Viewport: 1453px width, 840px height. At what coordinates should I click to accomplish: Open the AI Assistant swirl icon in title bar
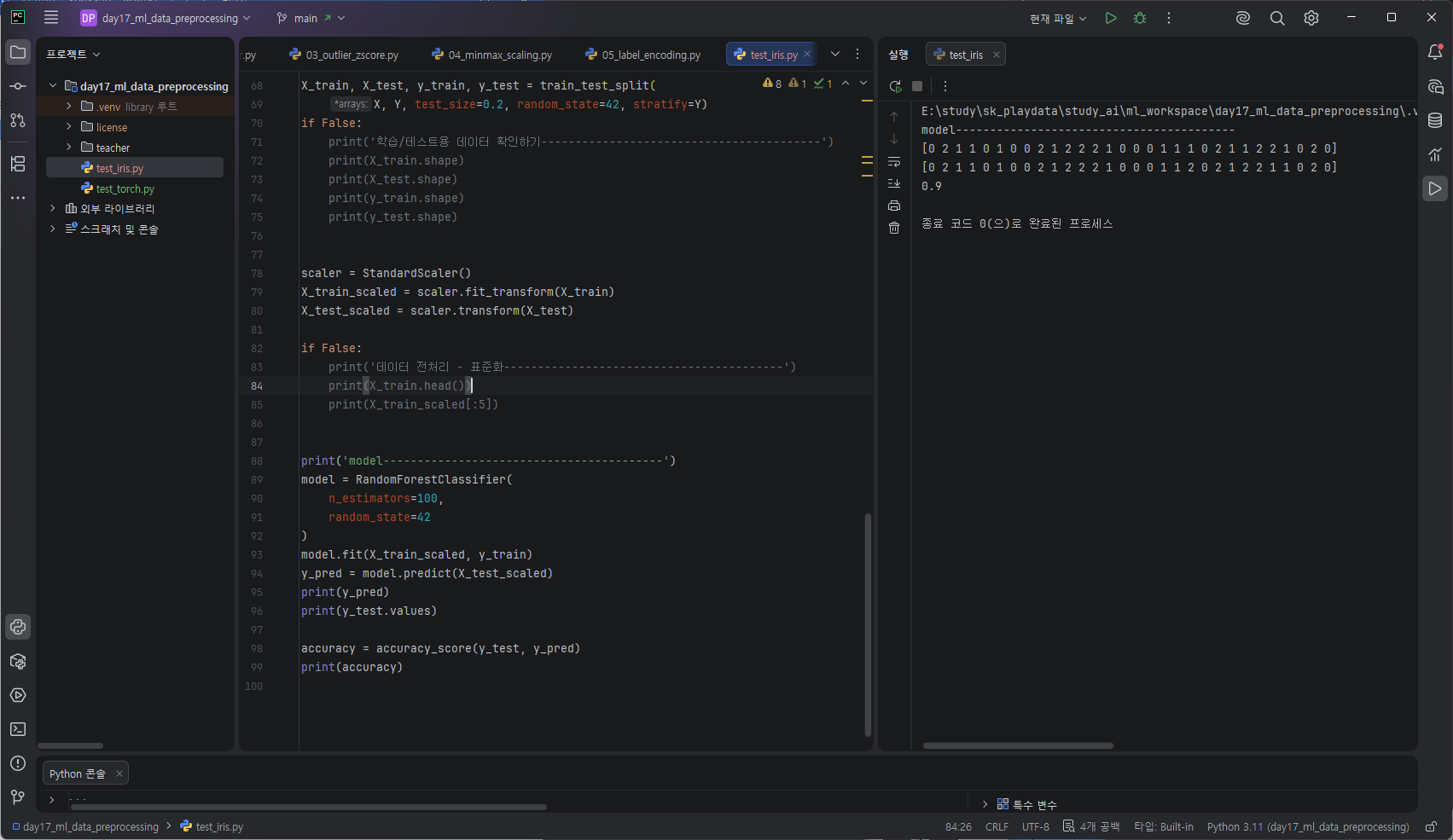point(1243,18)
